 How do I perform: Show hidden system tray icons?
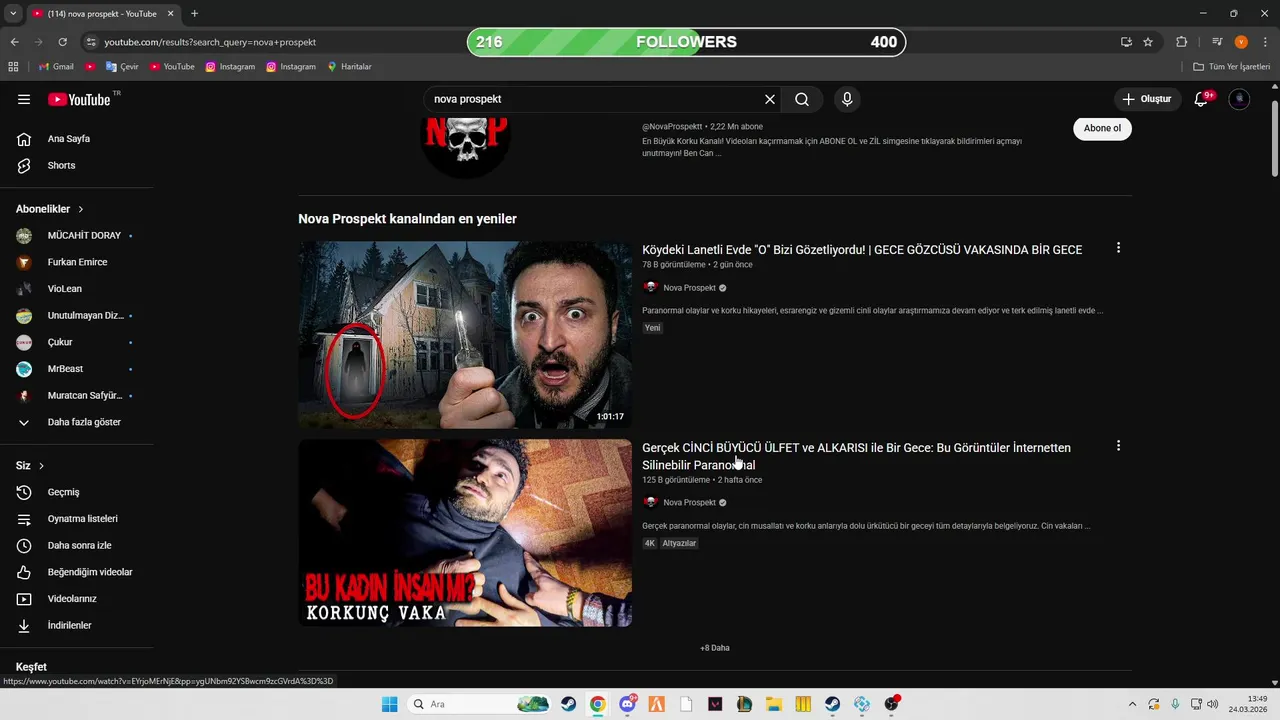pos(1132,704)
